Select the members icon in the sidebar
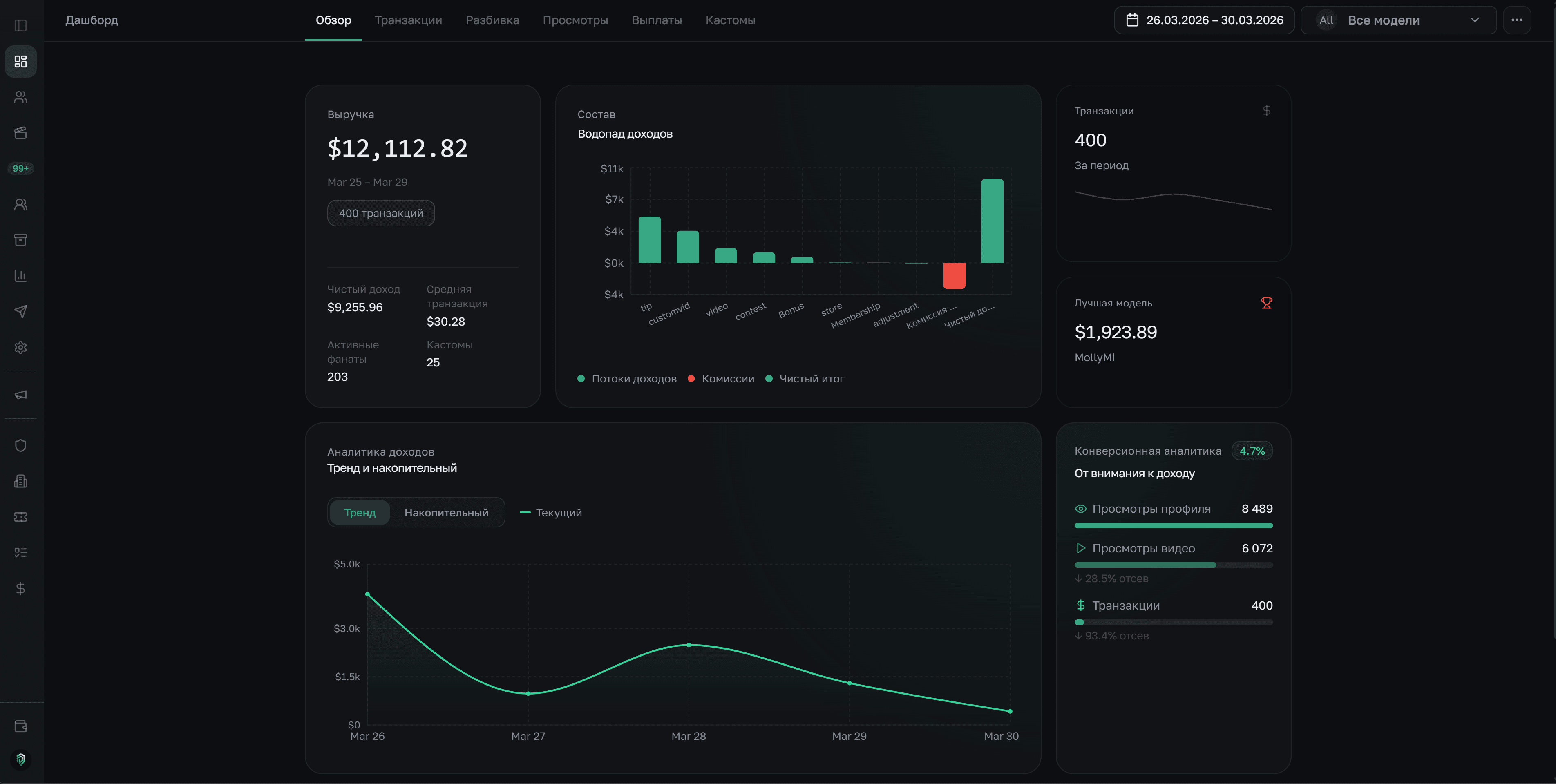This screenshot has height=784, width=1556. pyautogui.click(x=20, y=97)
